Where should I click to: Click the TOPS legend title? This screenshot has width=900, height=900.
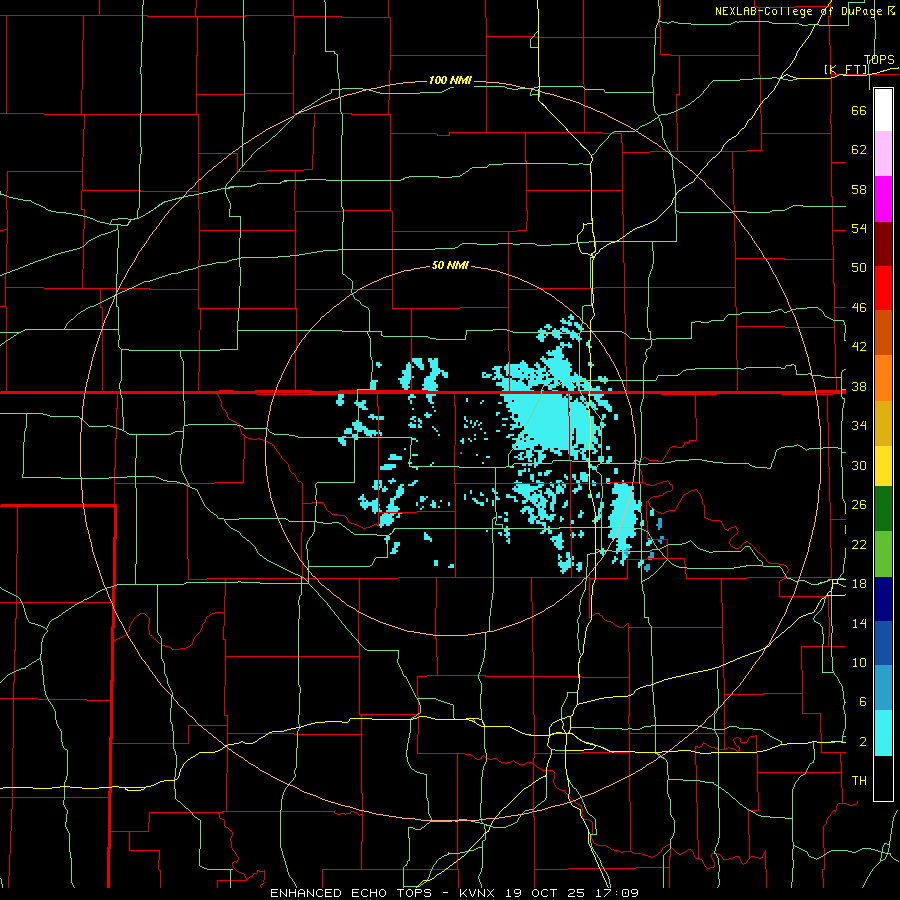(879, 60)
